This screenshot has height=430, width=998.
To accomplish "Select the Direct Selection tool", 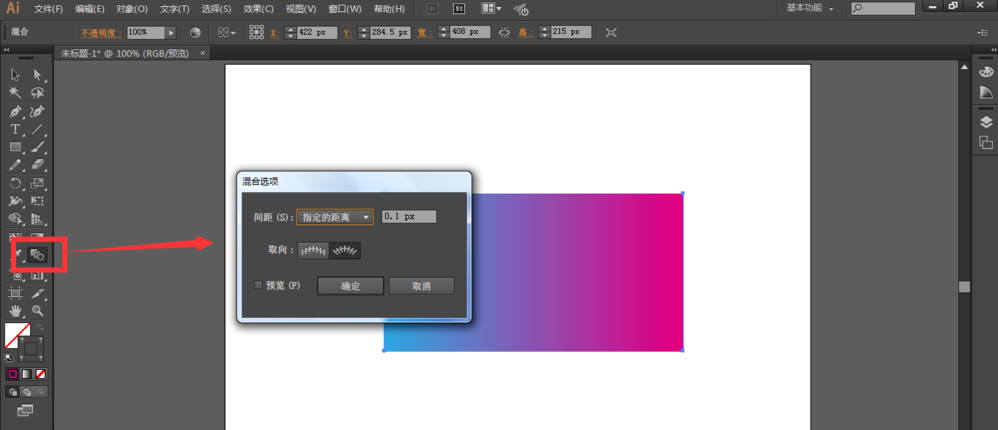I will [37, 75].
